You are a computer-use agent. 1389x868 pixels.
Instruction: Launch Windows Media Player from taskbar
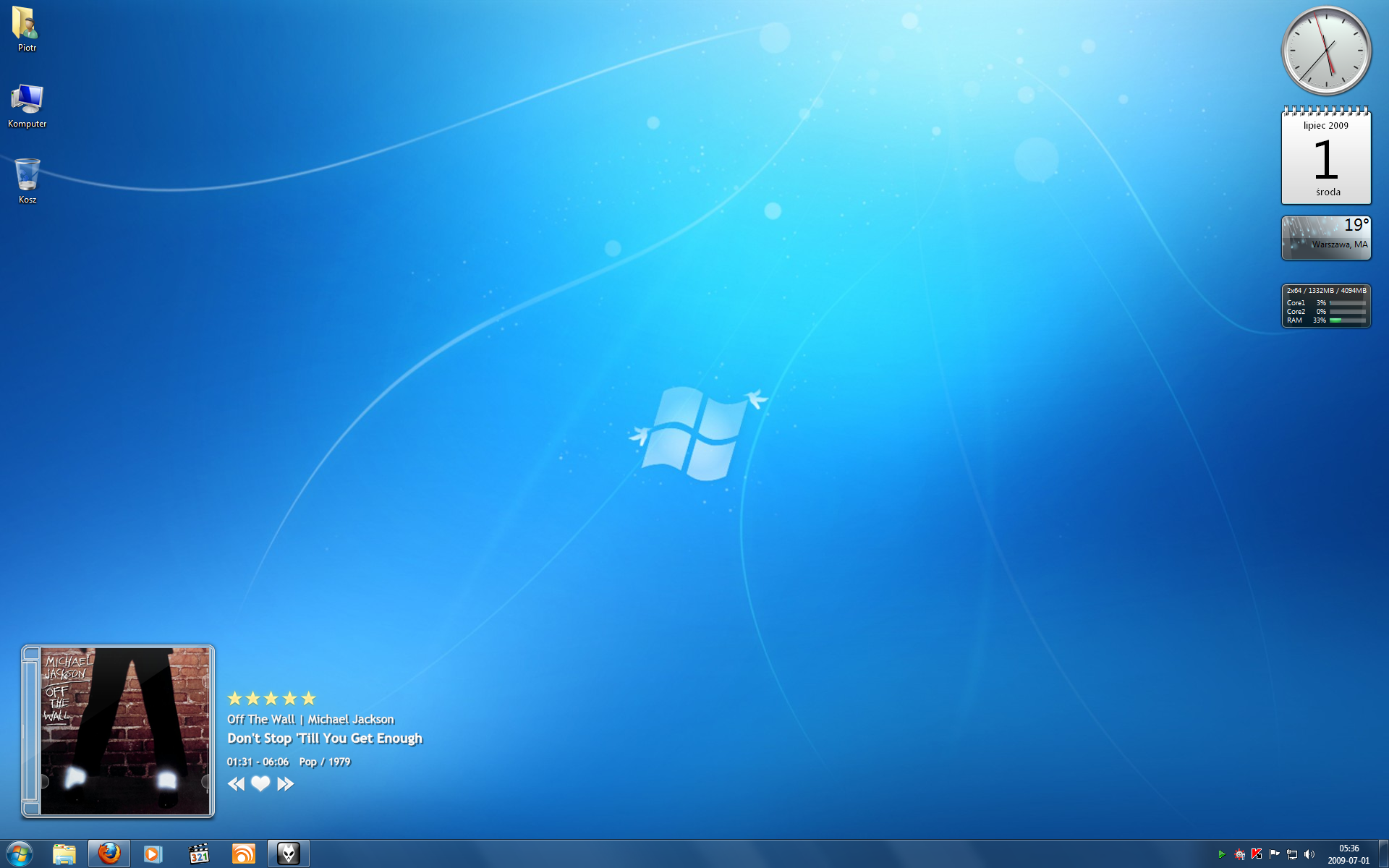(153, 854)
